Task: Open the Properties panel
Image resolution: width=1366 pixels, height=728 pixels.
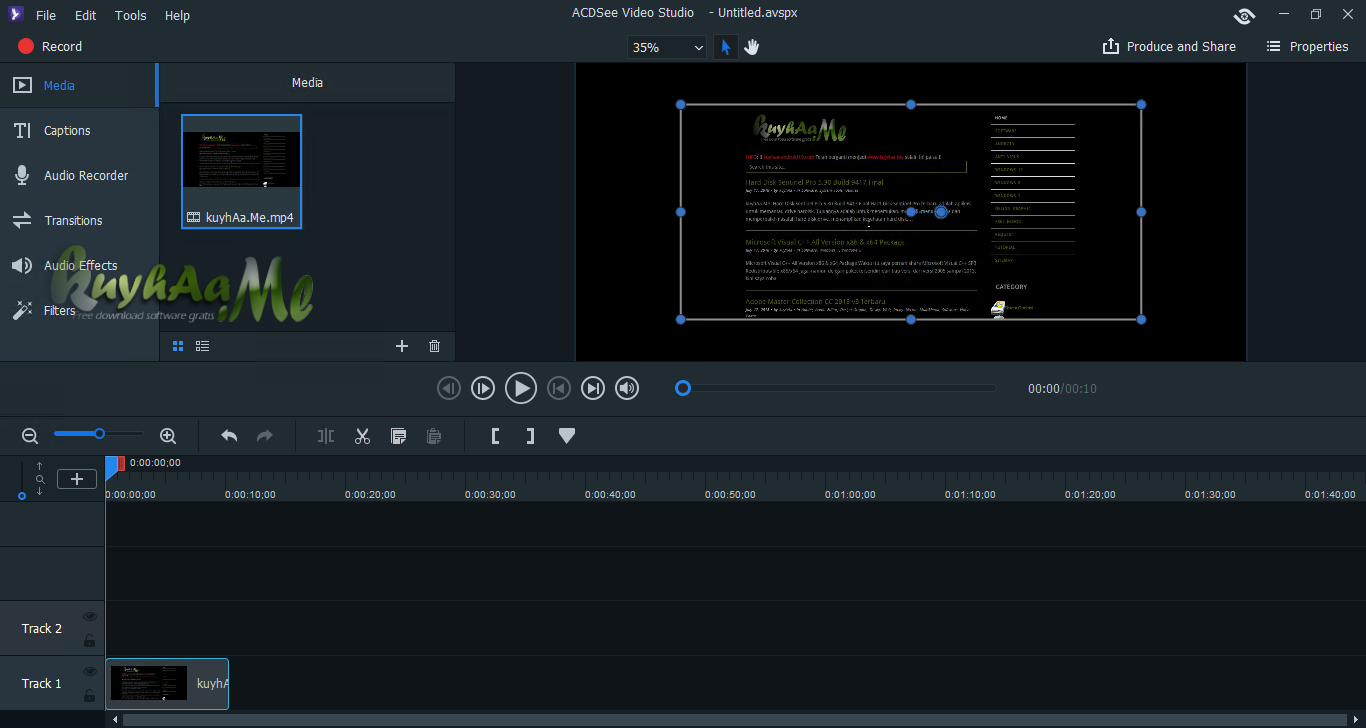Action: pyautogui.click(x=1307, y=46)
